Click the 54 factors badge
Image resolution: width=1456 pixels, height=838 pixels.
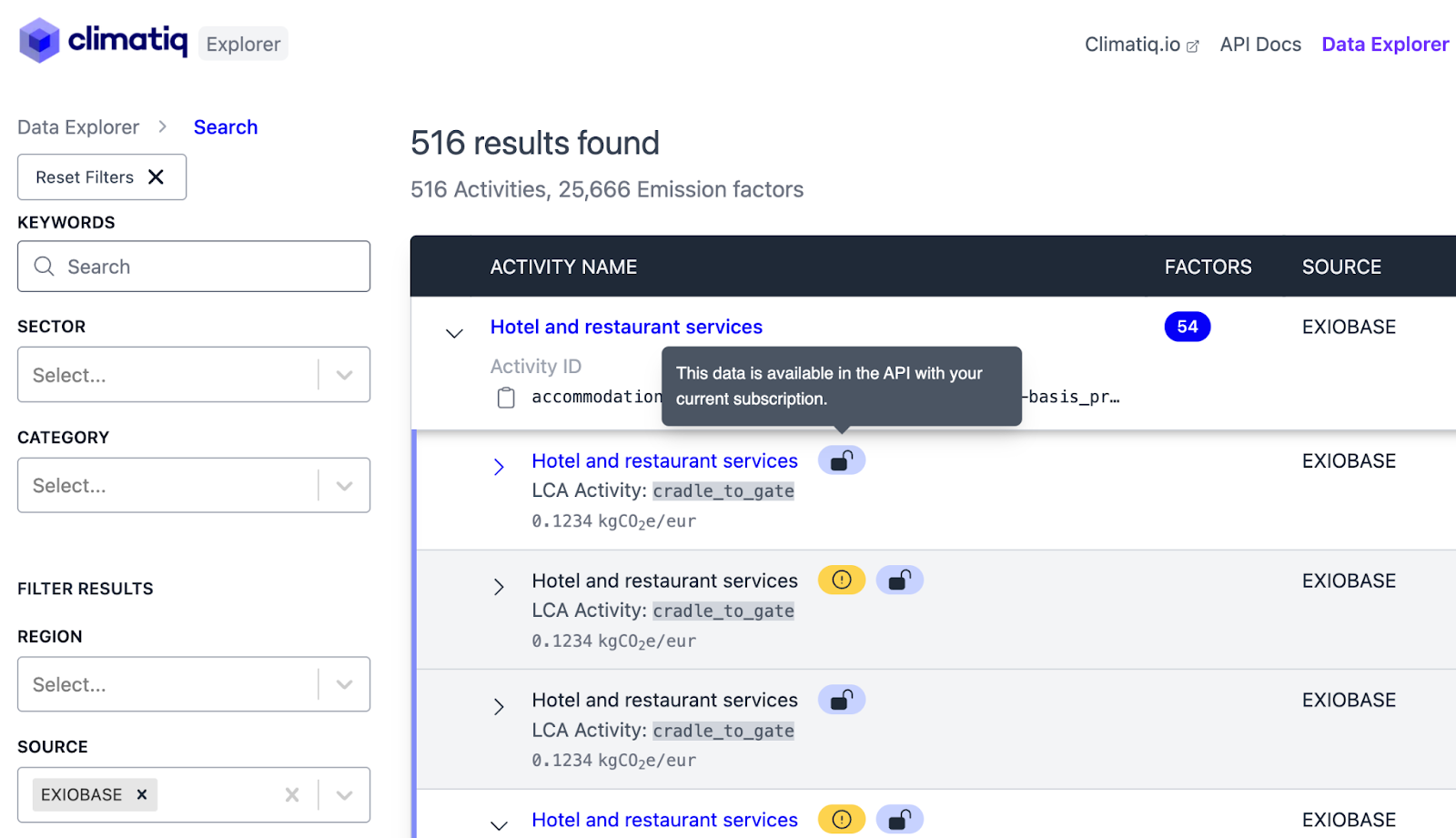(x=1188, y=327)
